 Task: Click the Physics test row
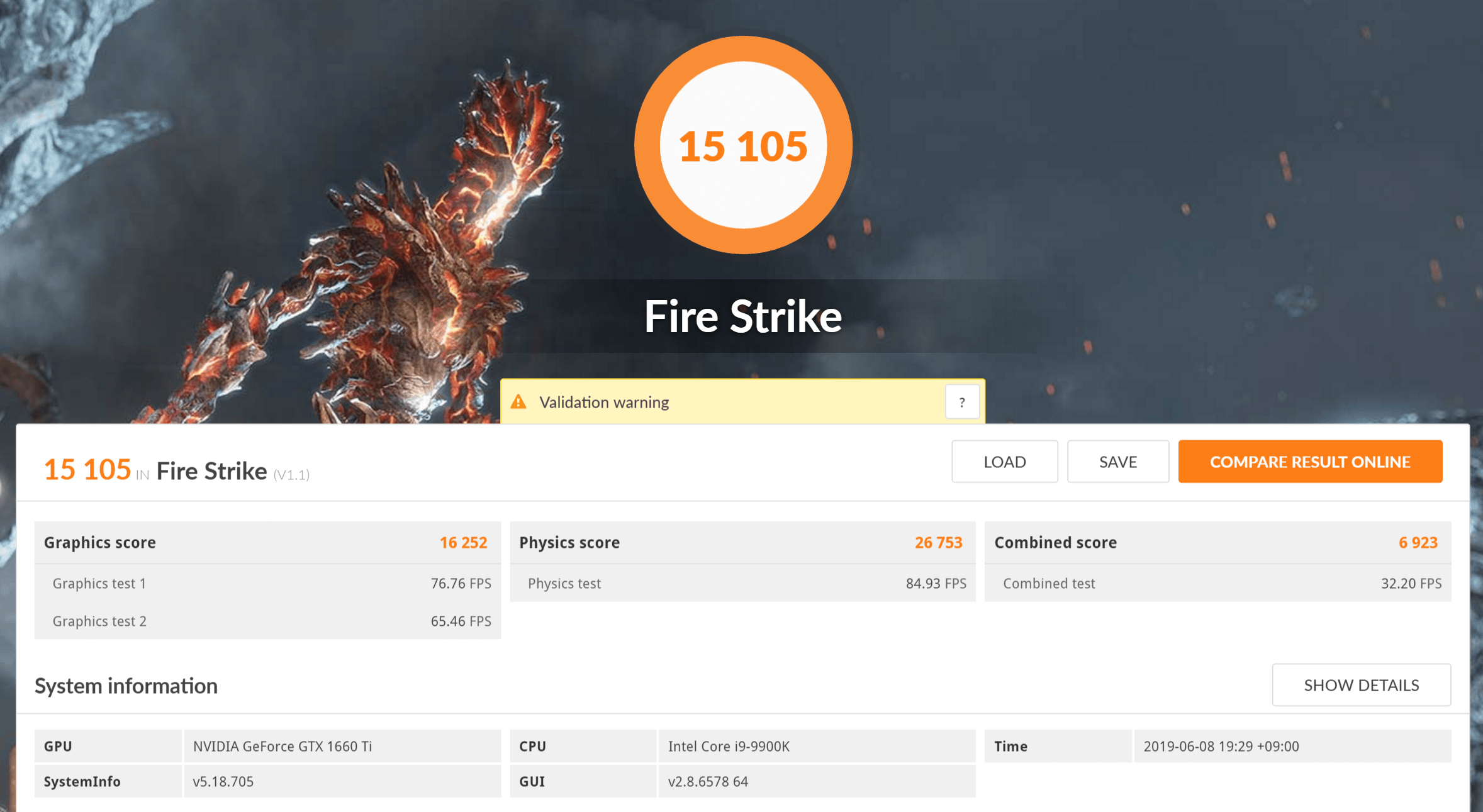742,583
